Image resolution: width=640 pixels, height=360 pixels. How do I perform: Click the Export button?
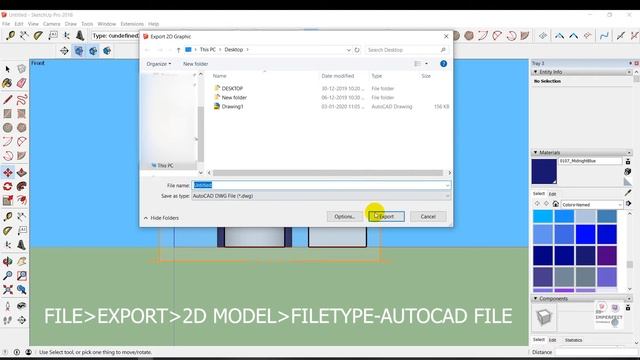click(x=387, y=216)
